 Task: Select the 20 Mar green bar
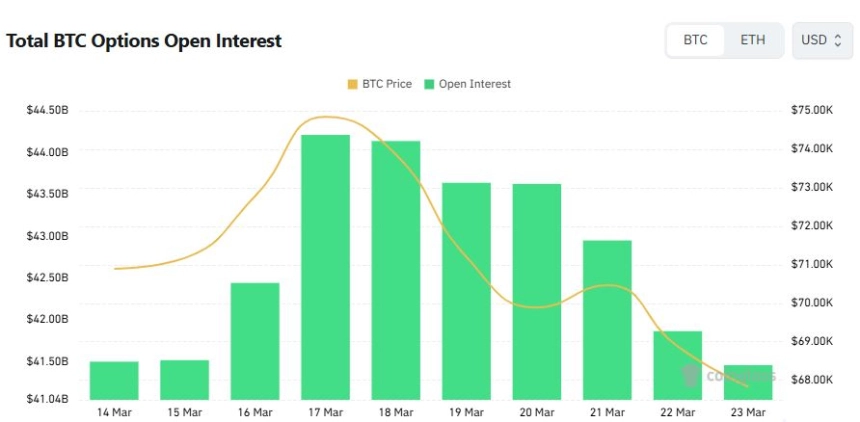537,291
